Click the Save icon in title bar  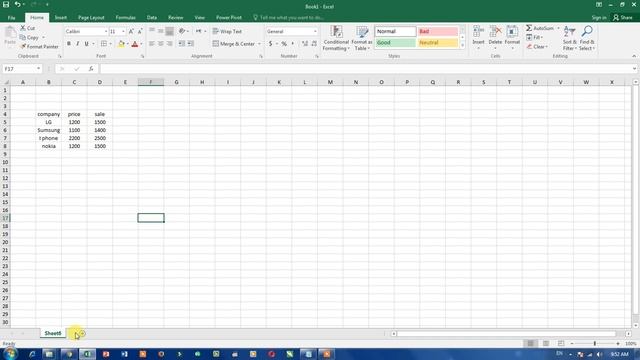tap(6, 4)
